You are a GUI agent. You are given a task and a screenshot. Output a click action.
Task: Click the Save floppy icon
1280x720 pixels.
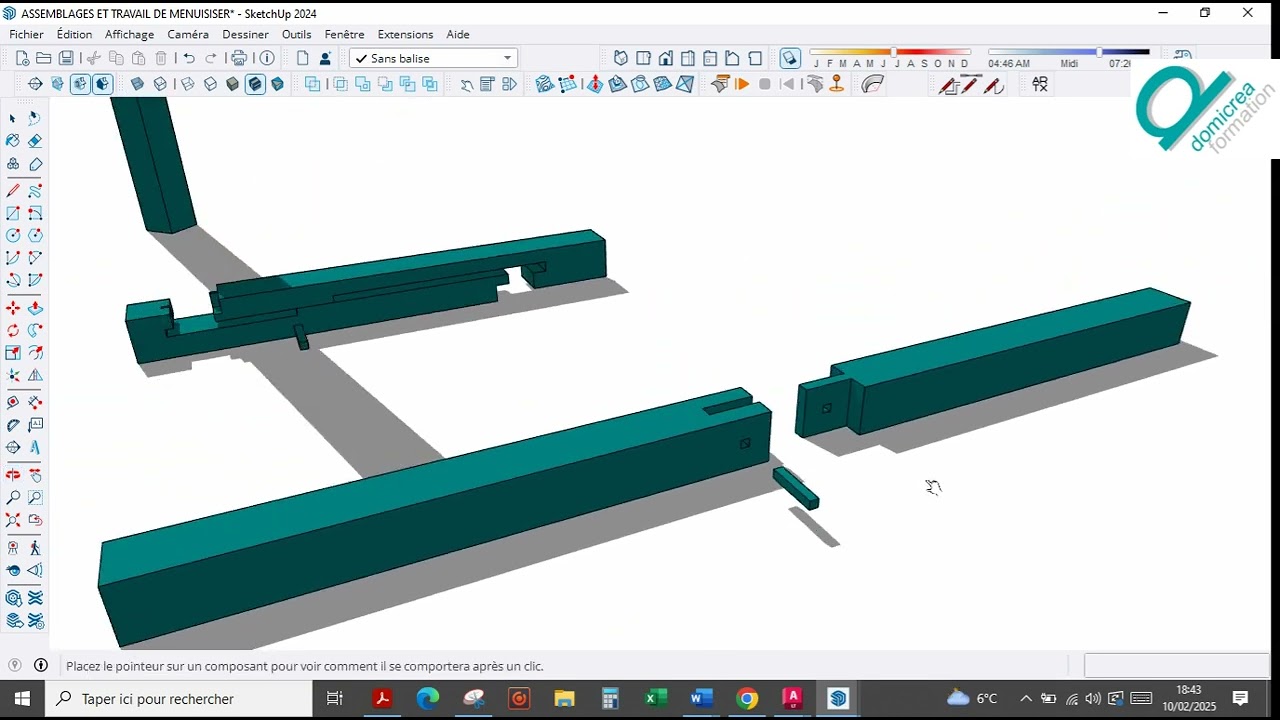coord(66,58)
